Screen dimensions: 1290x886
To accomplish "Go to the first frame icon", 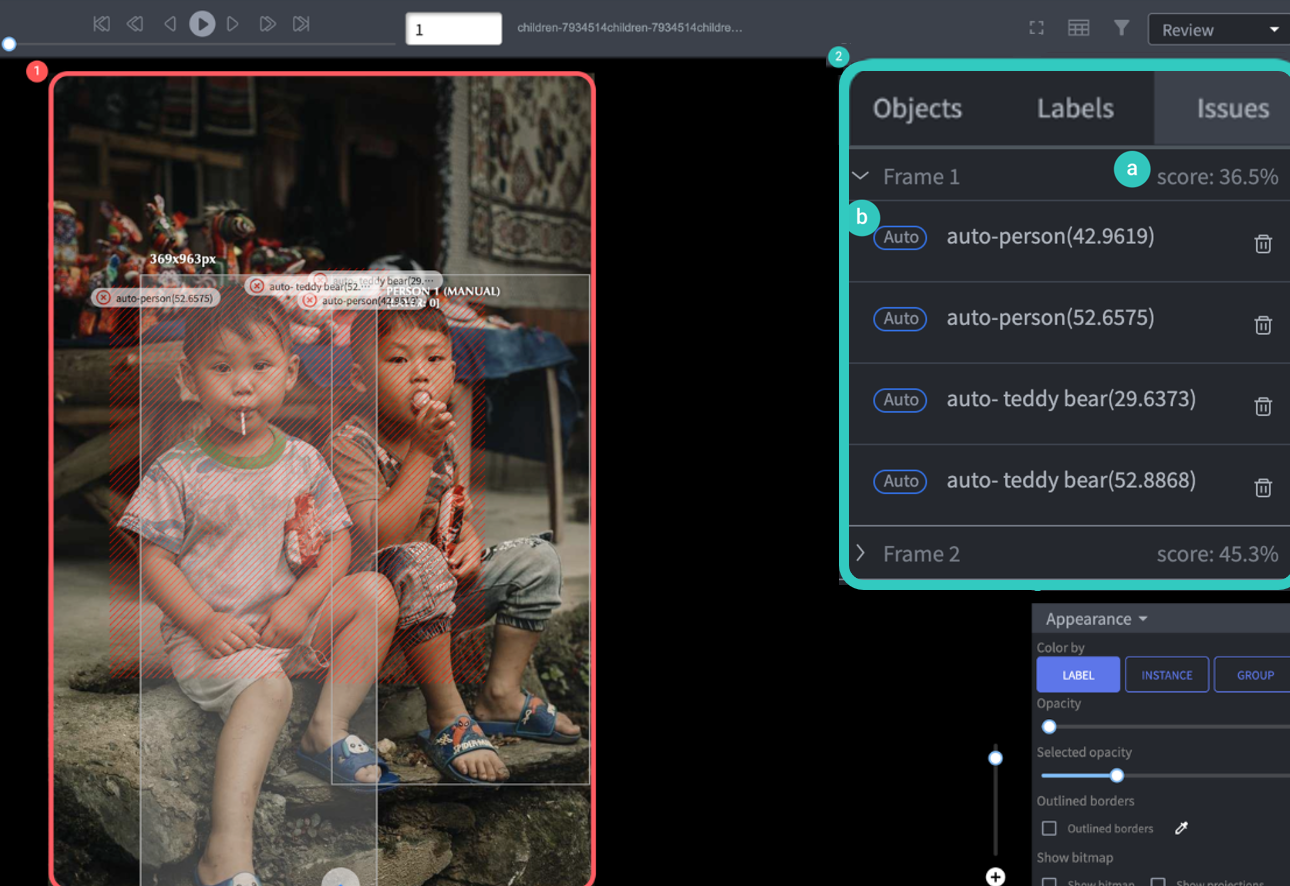I will tap(101, 24).
